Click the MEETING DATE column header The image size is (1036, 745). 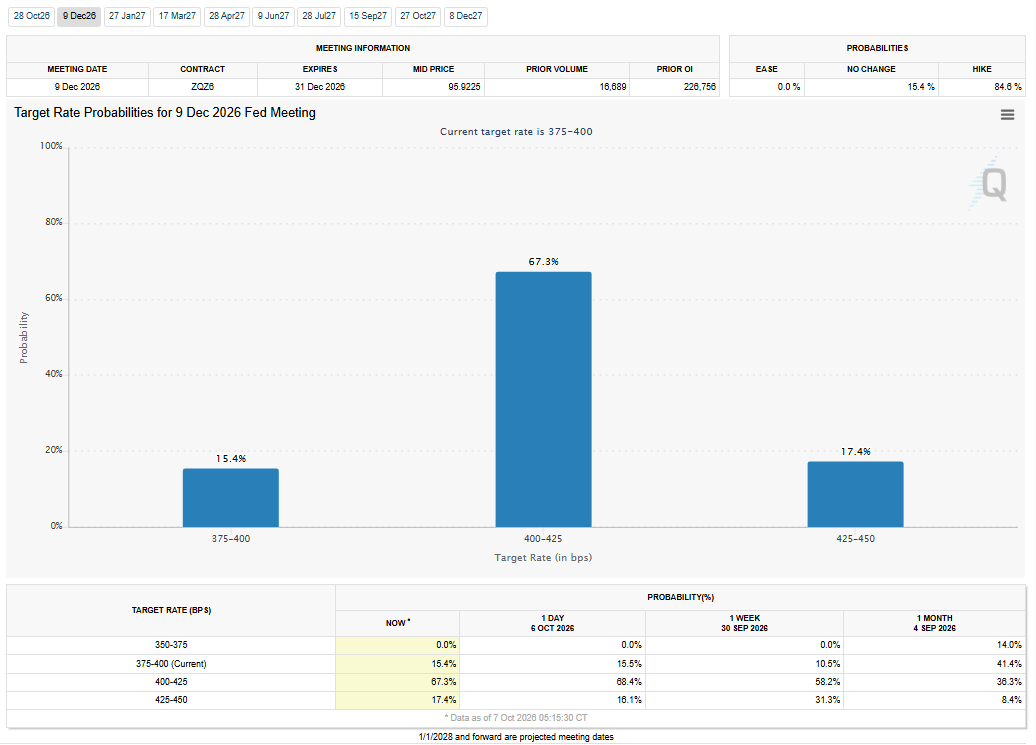coord(77,69)
